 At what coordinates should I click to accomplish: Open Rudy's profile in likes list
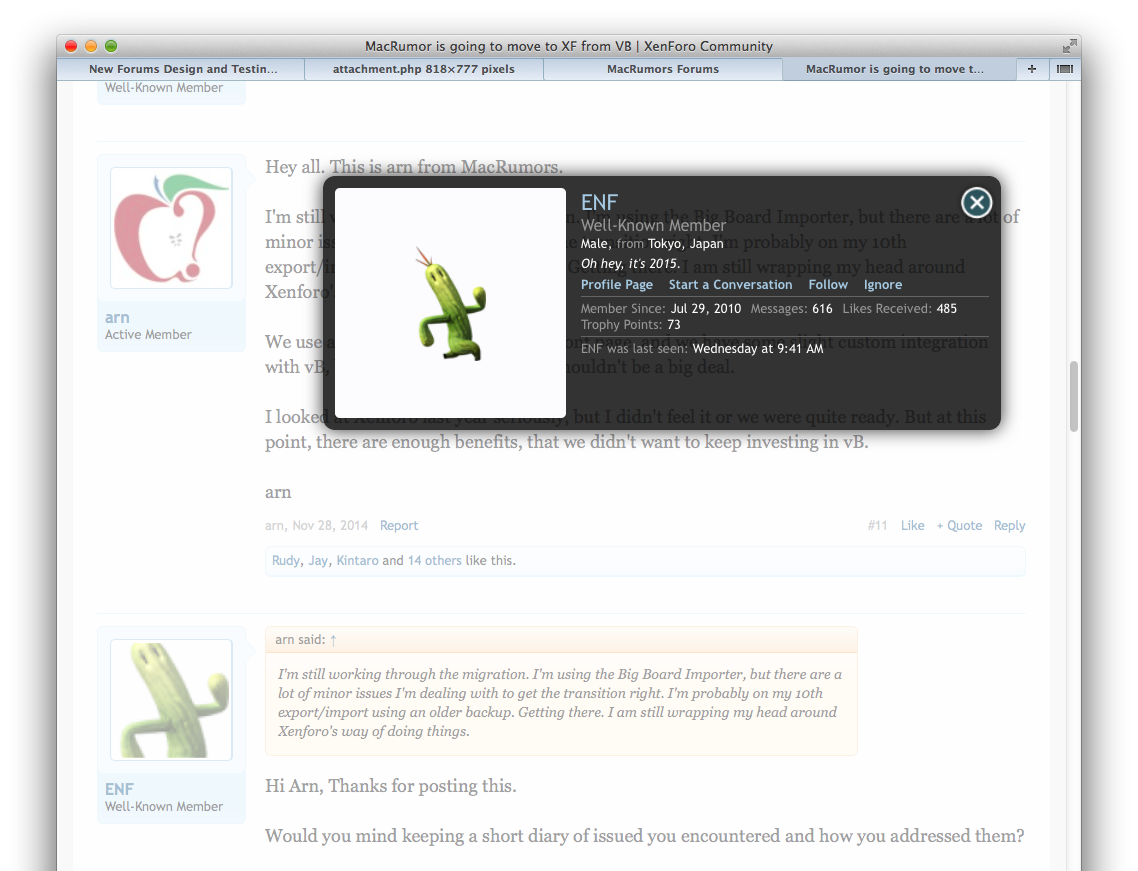point(286,560)
